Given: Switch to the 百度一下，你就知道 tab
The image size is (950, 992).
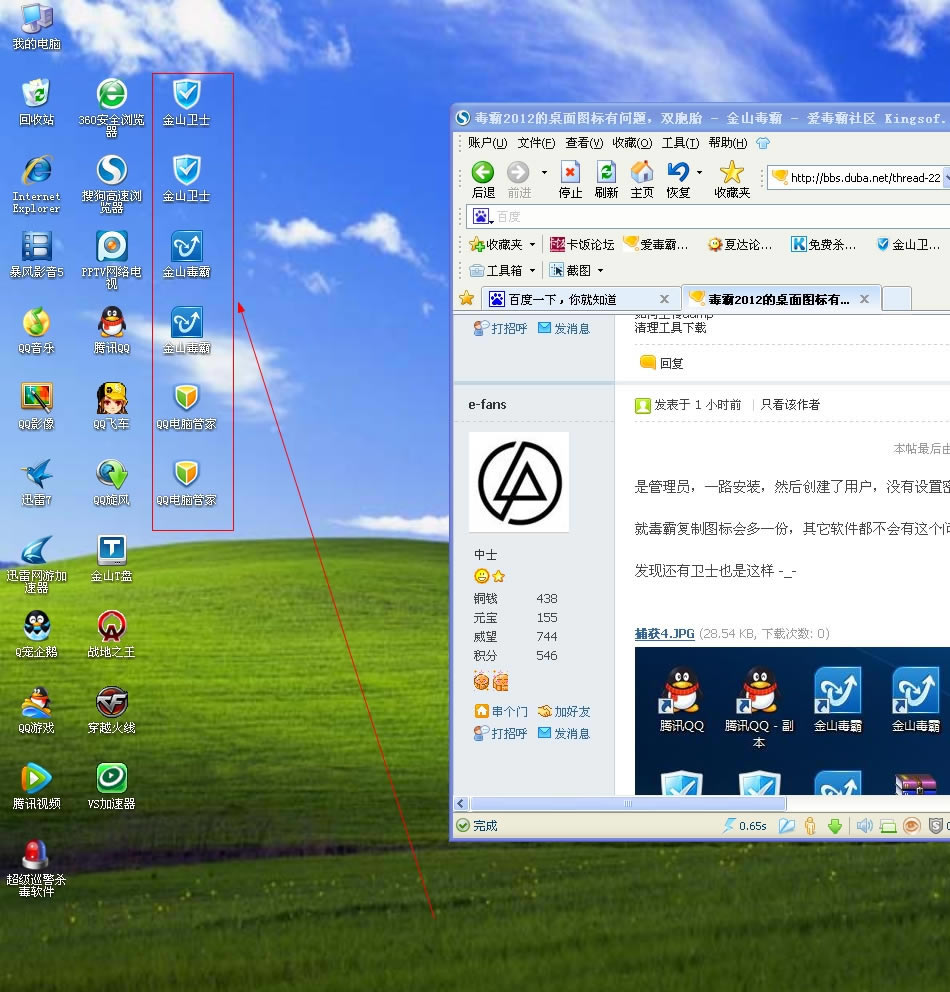Looking at the screenshot, I should pyautogui.click(x=581, y=299).
